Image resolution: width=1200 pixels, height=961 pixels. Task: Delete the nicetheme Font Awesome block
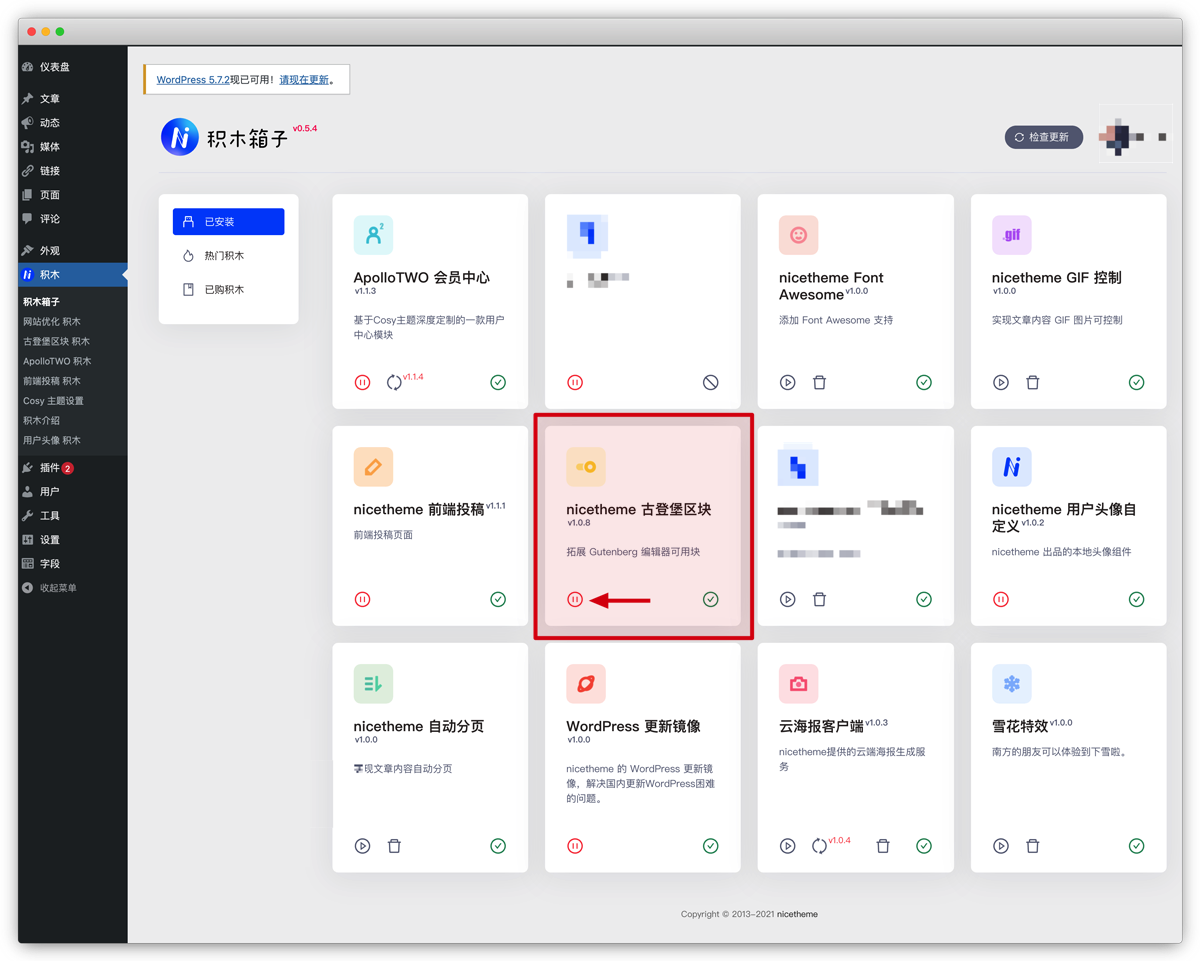point(819,382)
